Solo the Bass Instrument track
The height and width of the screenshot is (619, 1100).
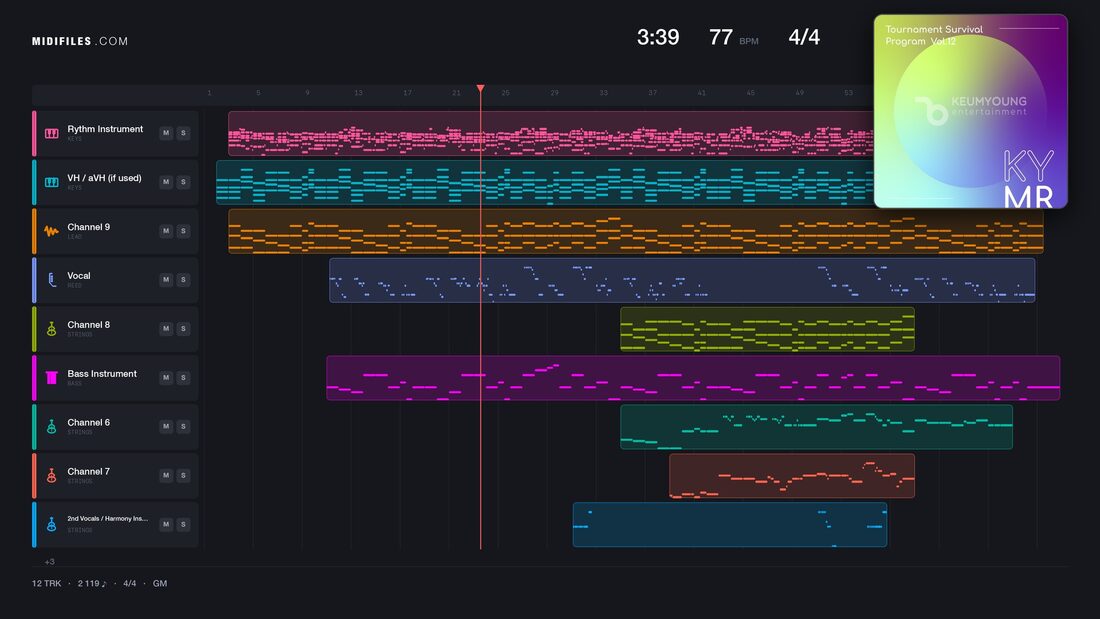pos(183,378)
